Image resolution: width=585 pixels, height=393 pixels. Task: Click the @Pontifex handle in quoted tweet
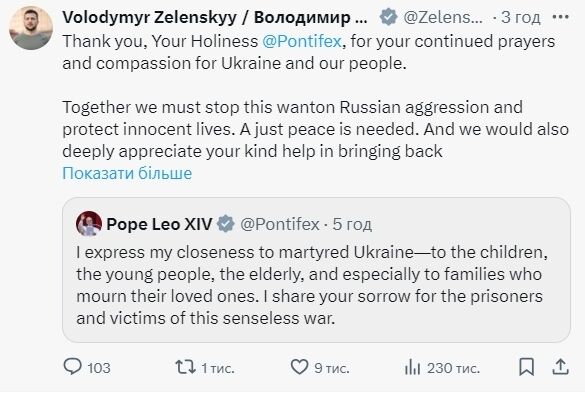280,224
